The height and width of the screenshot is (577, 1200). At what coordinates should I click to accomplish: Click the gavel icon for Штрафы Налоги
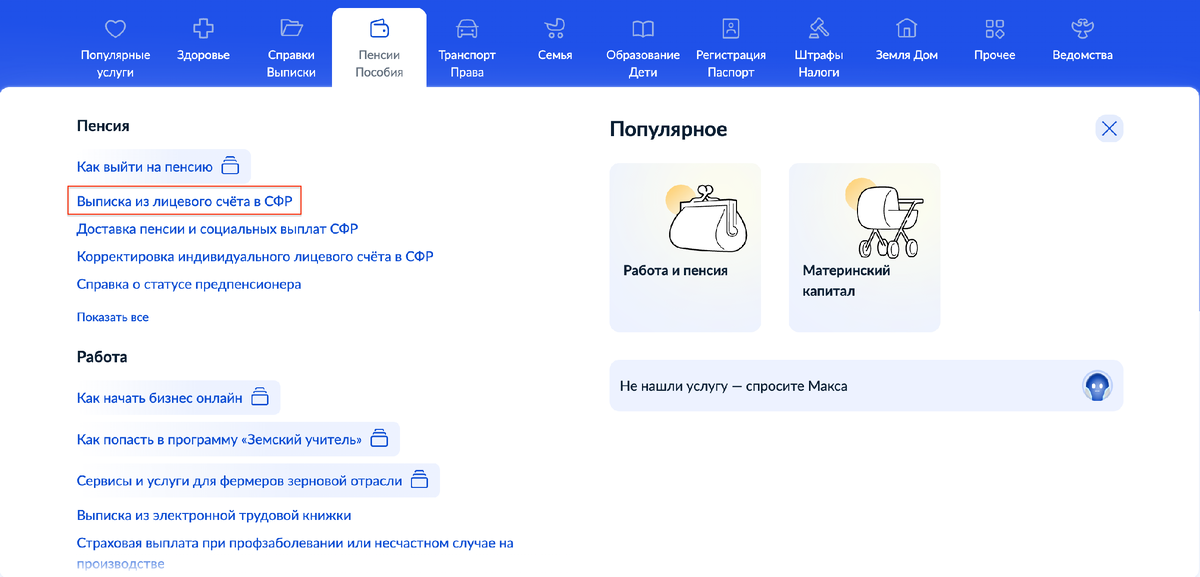click(818, 29)
